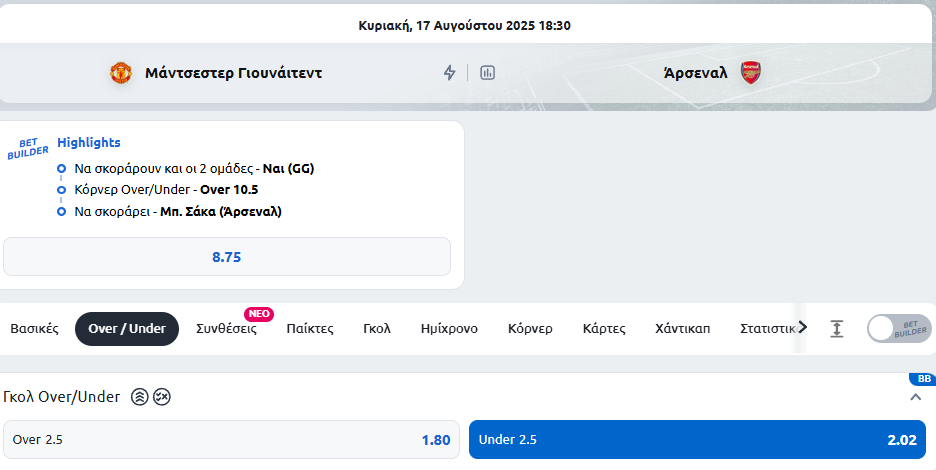Click the stacked-arrows icon next to Γκολ Over/Under

(140, 397)
